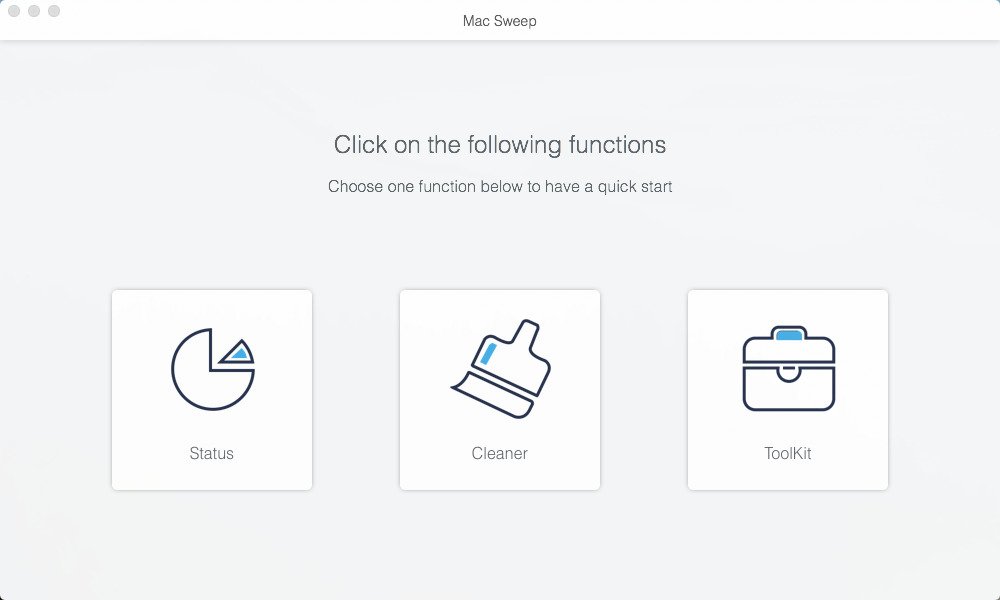Click the latch on the ToolKit briefcase
Image resolution: width=1000 pixels, height=600 pixels.
click(x=789, y=373)
